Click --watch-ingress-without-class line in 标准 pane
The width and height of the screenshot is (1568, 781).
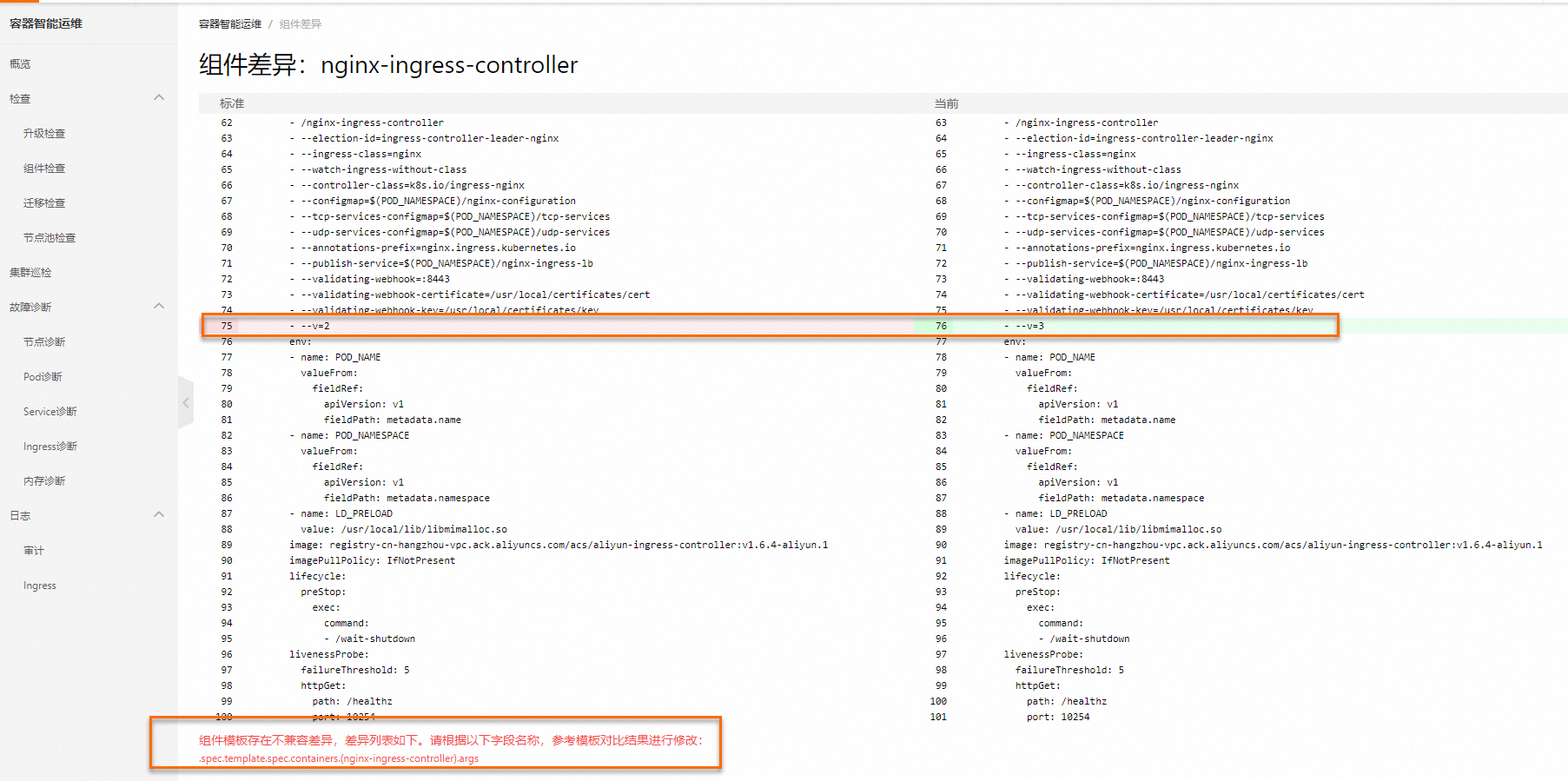pos(378,169)
